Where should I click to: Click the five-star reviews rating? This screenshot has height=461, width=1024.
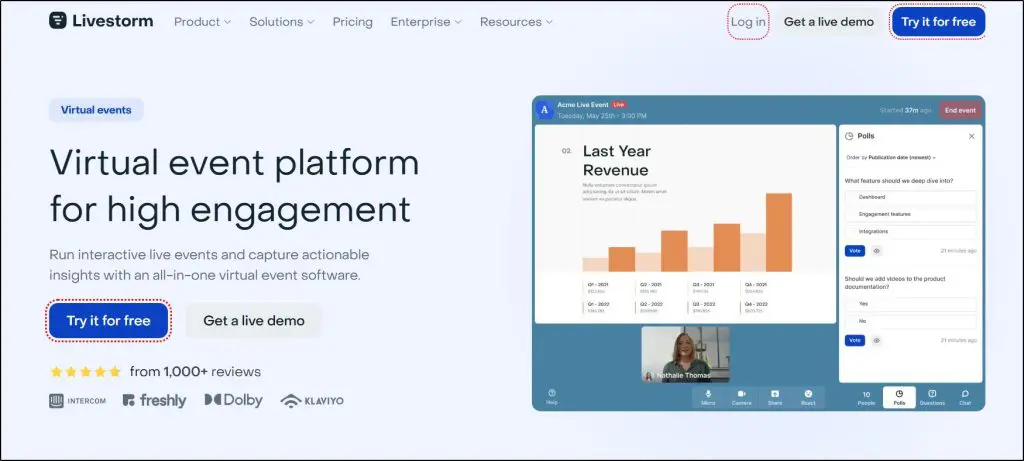click(x=86, y=372)
